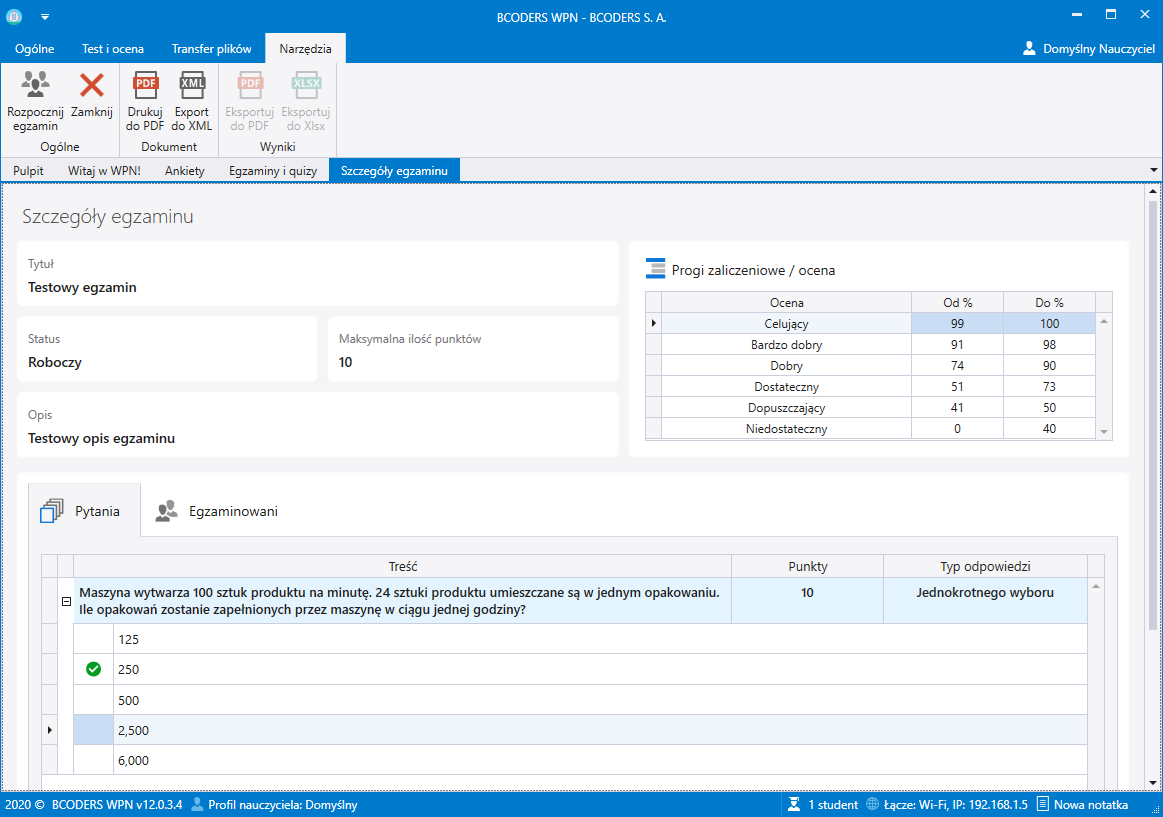Image resolution: width=1163 pixels, height=817 pixels.
Task: Select answer option 6,000
Action: pyautogui.click(x=600, y=761)
